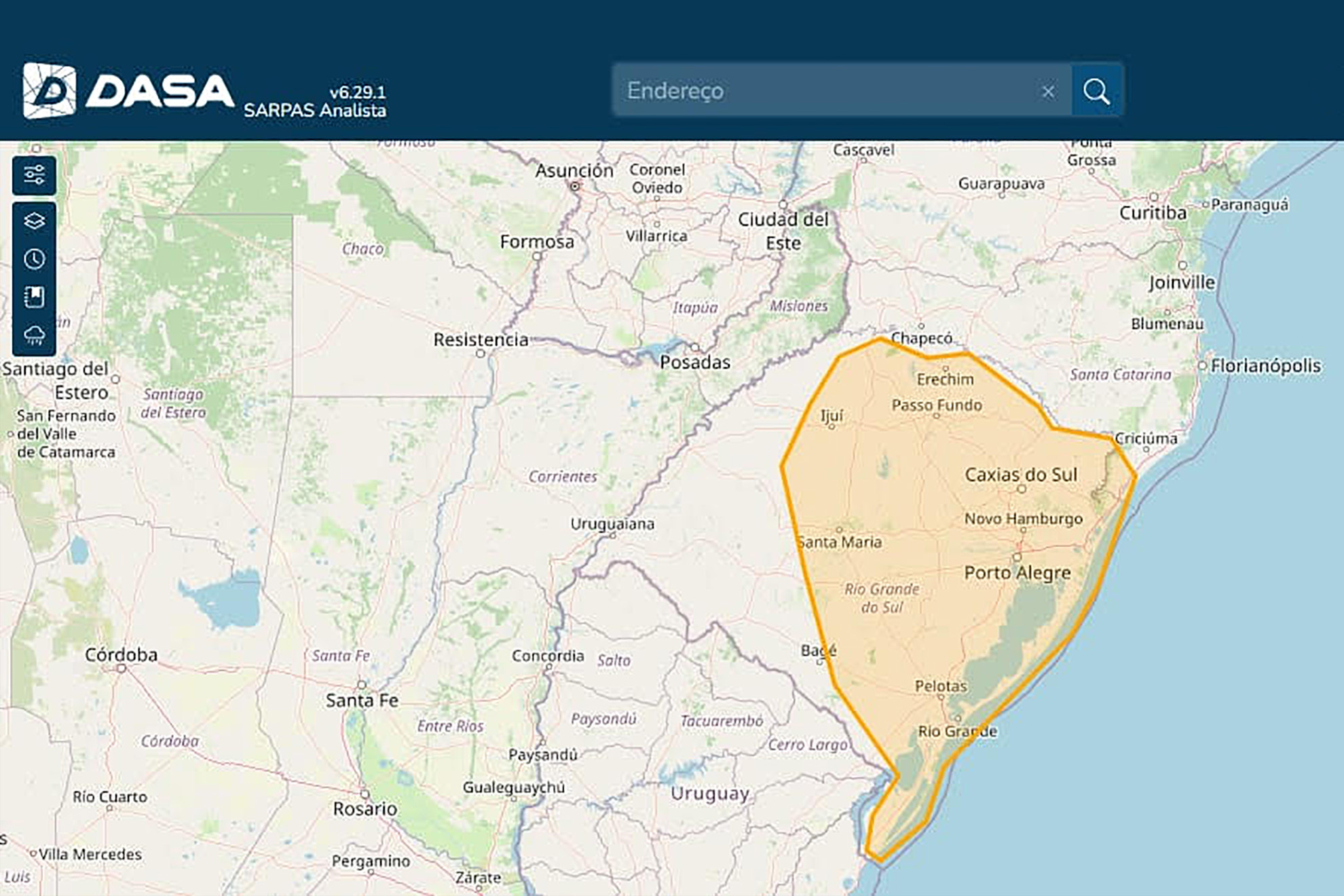Click the Porto Alegre city label
This screenshot has height=896, width=1344.
(1017, 573)
